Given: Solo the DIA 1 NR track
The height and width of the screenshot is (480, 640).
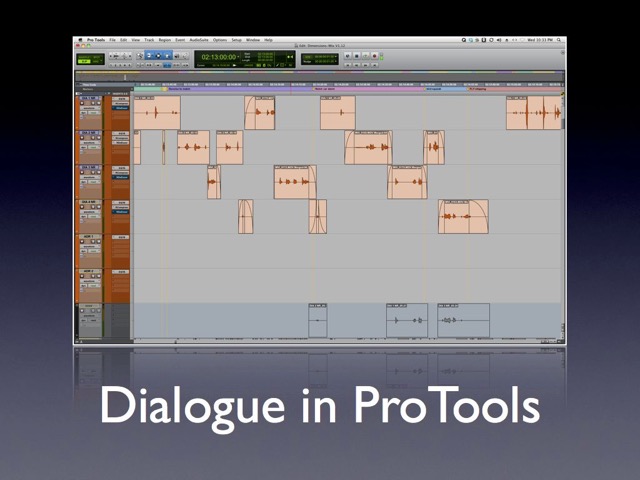Looking at the screenshot, I should click(x=93, y=103).
